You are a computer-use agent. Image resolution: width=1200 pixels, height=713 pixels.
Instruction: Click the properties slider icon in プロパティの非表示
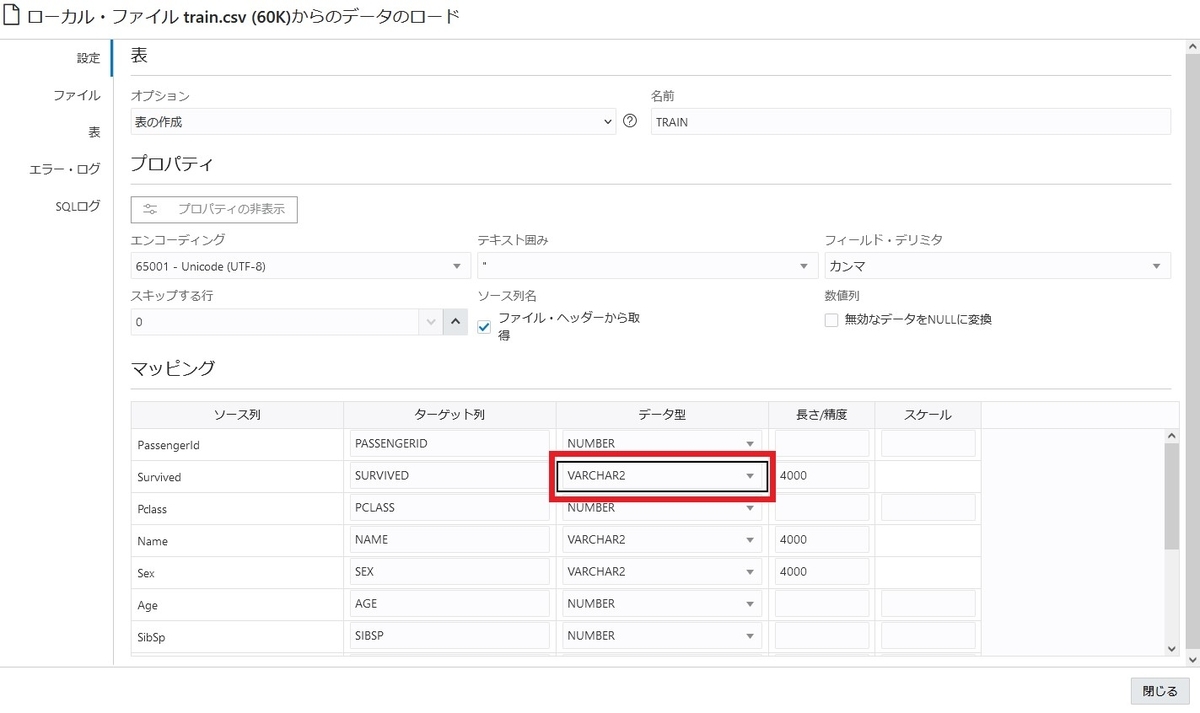coord(151,209)
